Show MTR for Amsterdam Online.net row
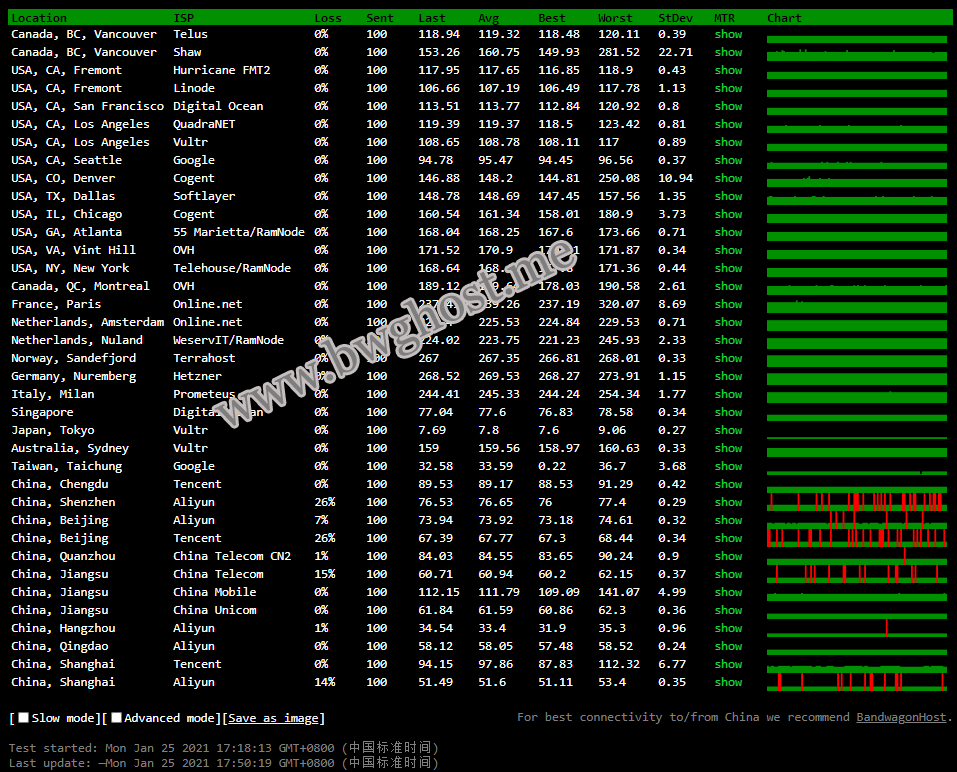This screenshot has height=772, width=957. (729, 322)
